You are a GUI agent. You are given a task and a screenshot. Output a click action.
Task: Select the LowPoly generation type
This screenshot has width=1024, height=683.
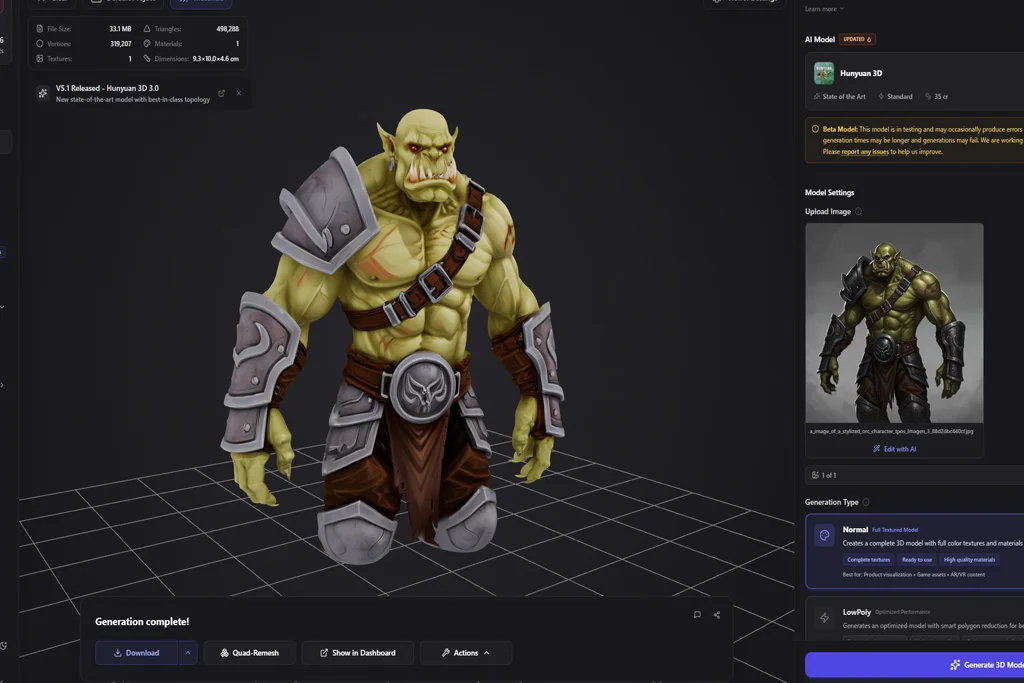pyautogui.click(x=914, y=618)
